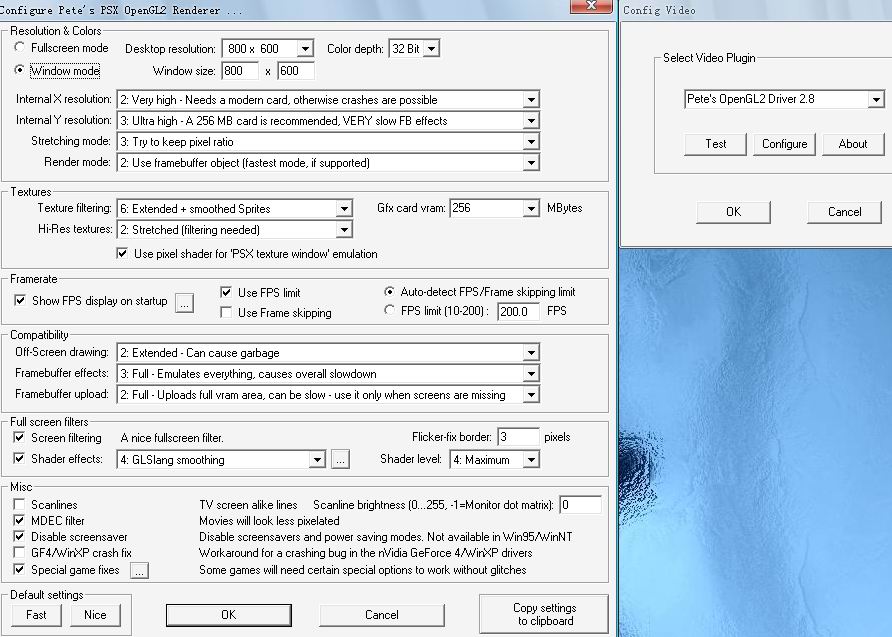Enable GF4/WinXP crash fix checkbox
This screenshot has width=892, height=637.
click(x=19, y=552)
